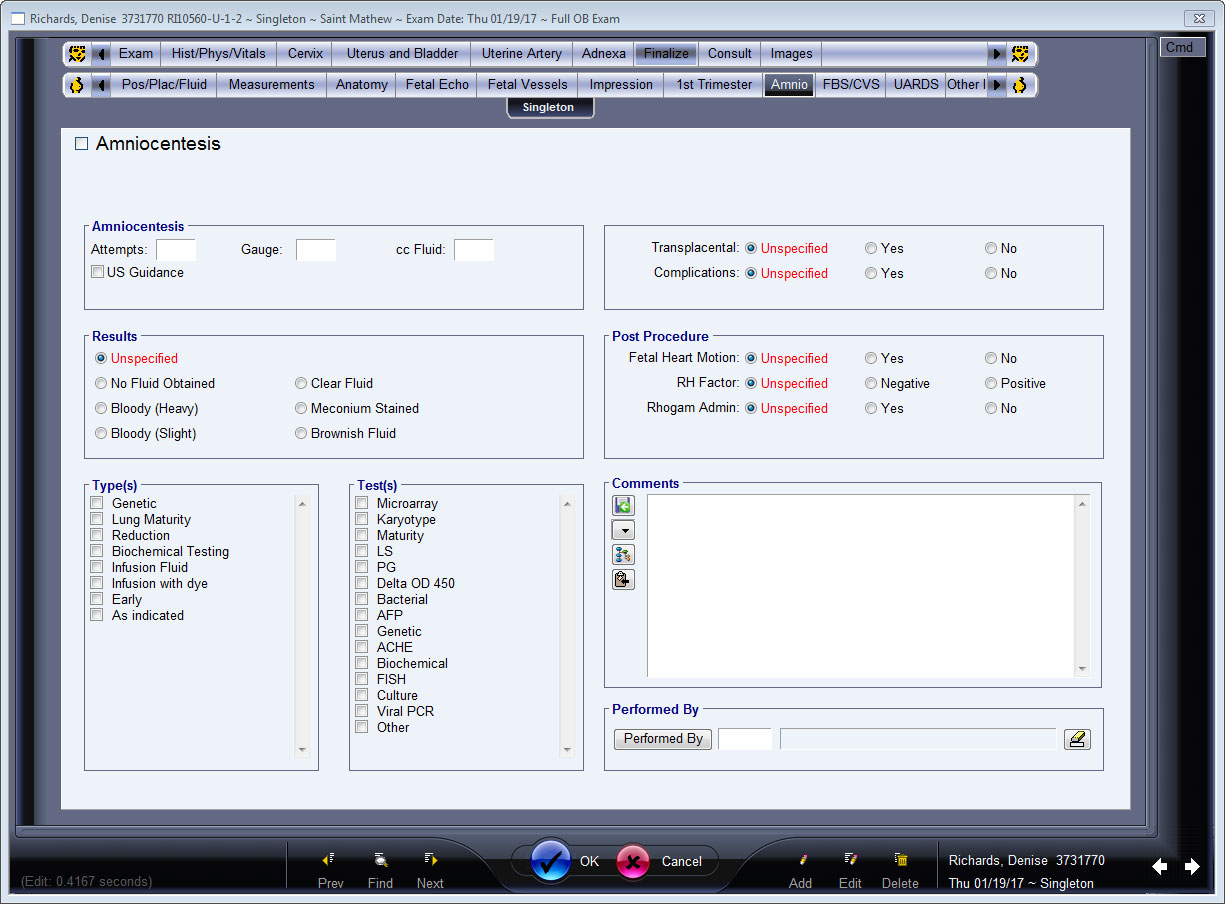Image resolution: width=1225 pixels, height=904 pixels.
Task: Click the Performed By button
Action: click(663, 739)
